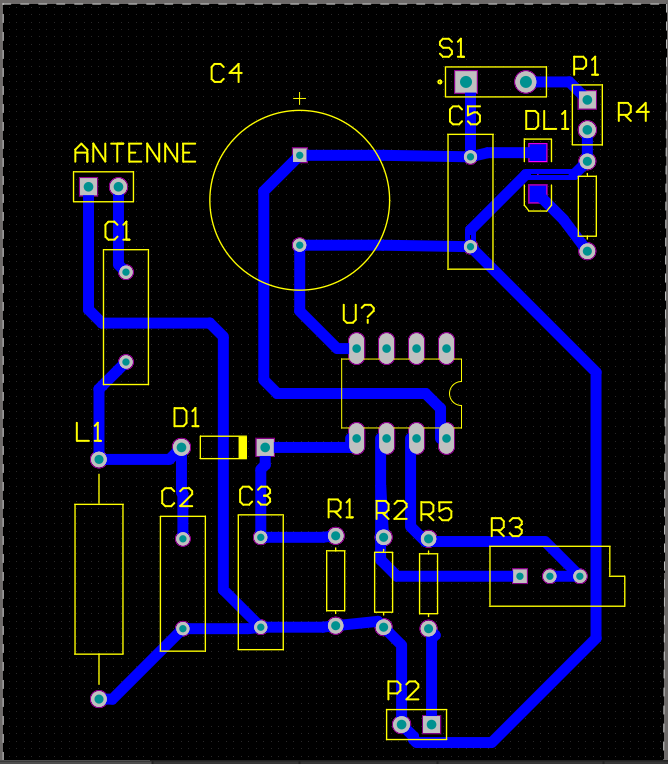
Task: Select the S1 designator label
Action: [452, 48]
